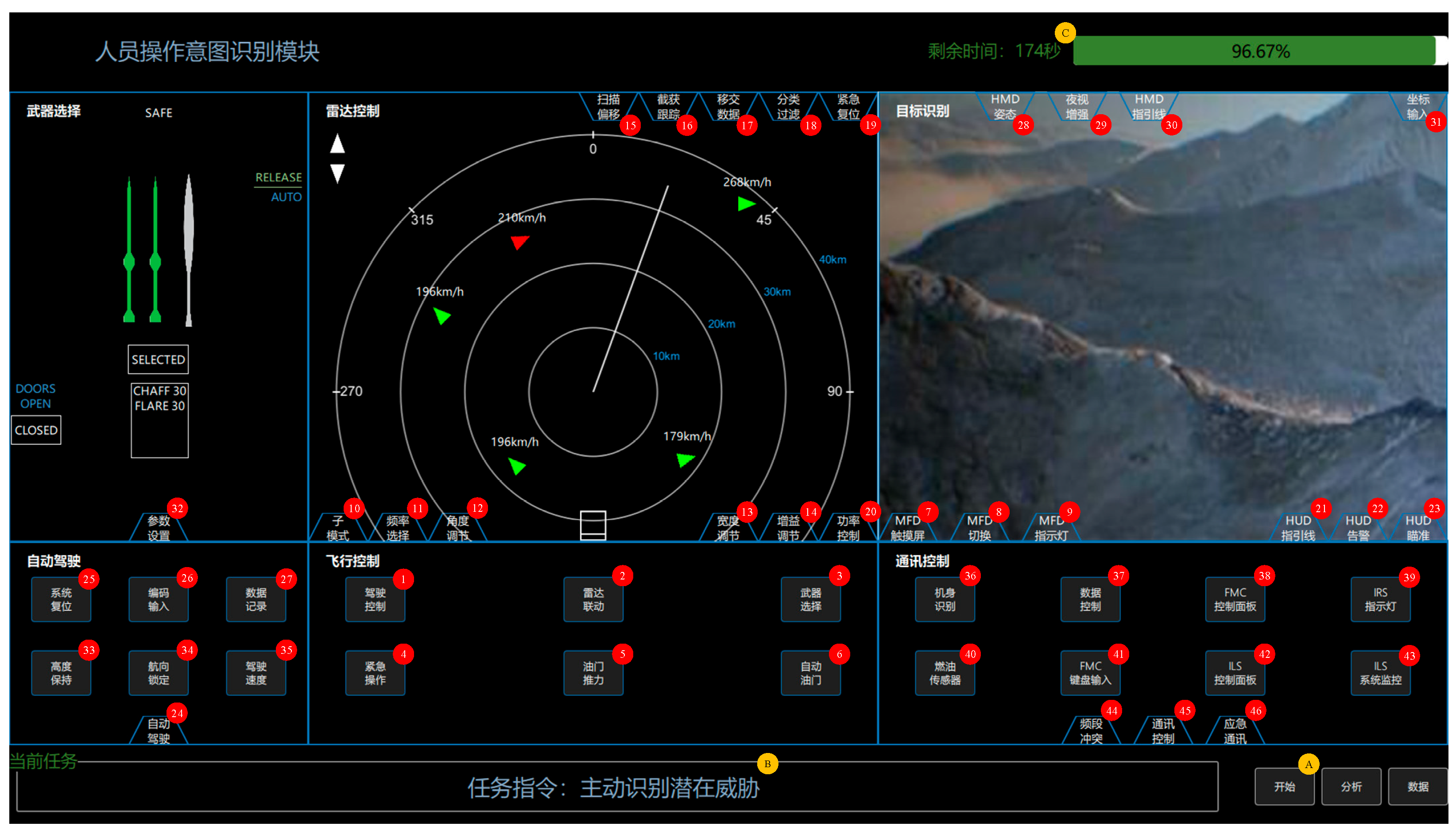This screenshot has width=1456, height=834.
Task: Click the red enemy target triangle on radar
Action: 519,242
